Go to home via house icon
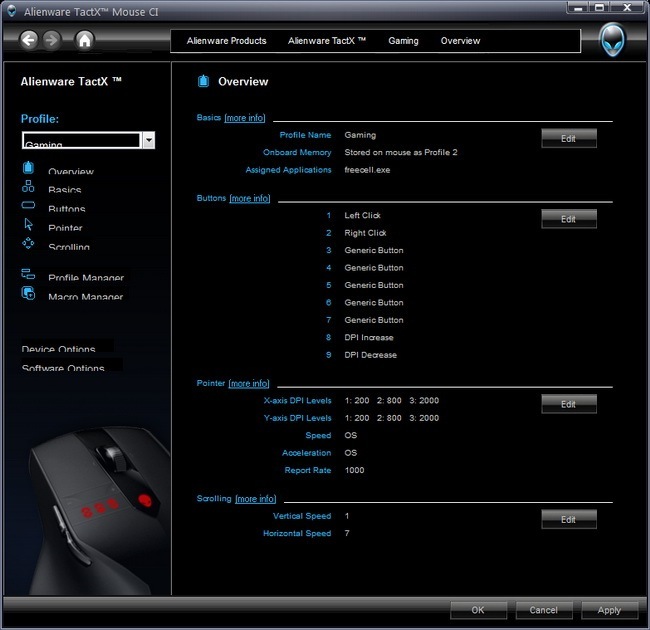 (x=84, y=40)
